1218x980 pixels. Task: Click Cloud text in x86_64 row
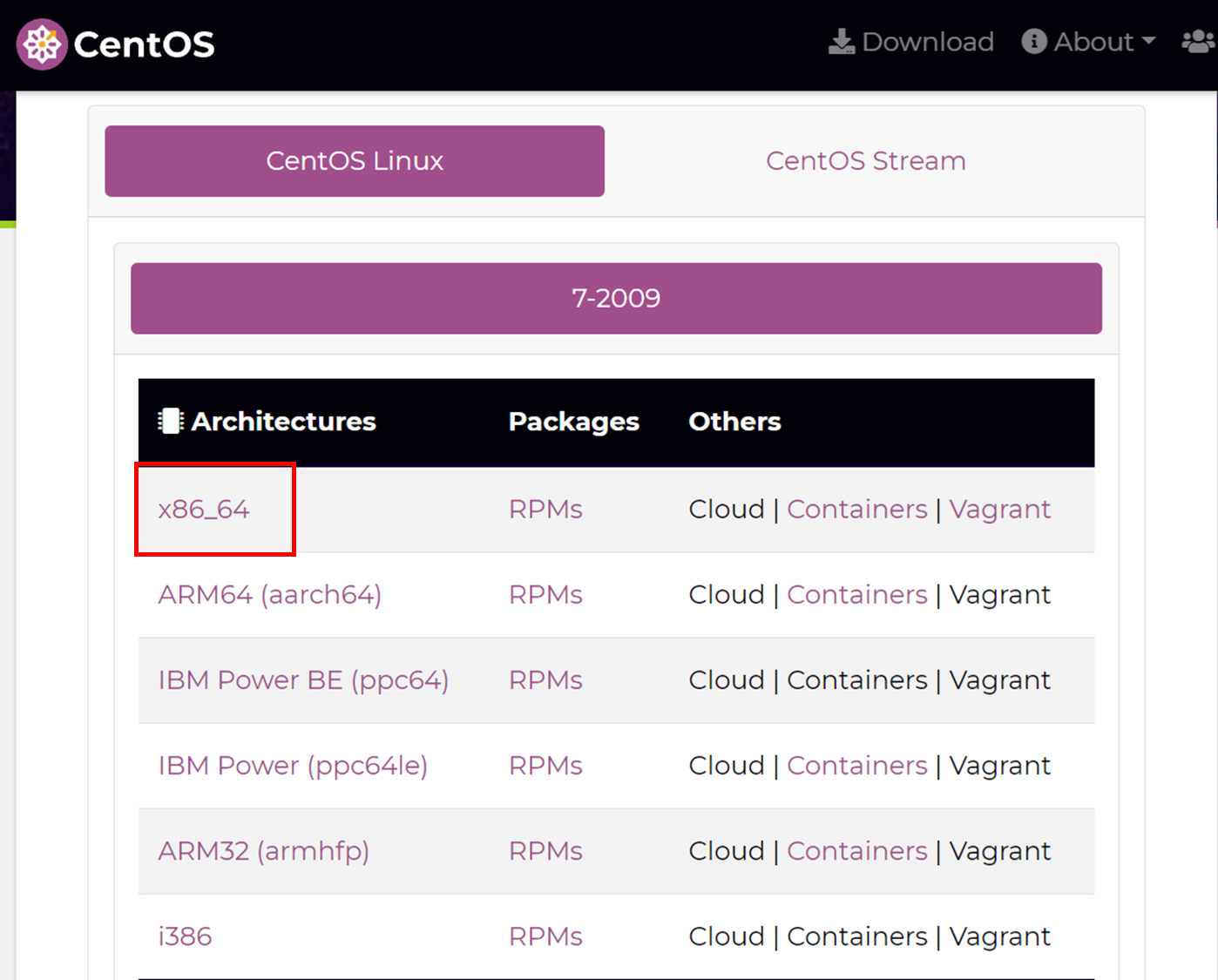tap(727, 510)
